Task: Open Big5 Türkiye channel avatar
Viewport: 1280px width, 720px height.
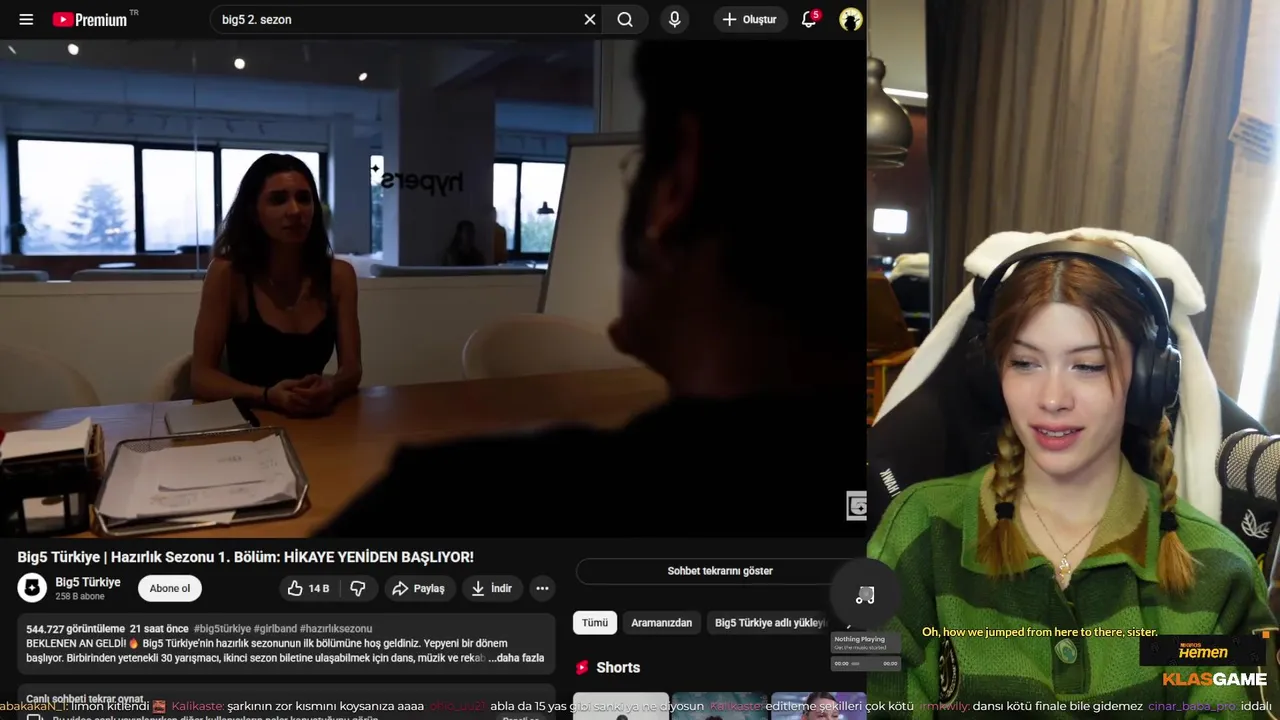Action: 32,588
